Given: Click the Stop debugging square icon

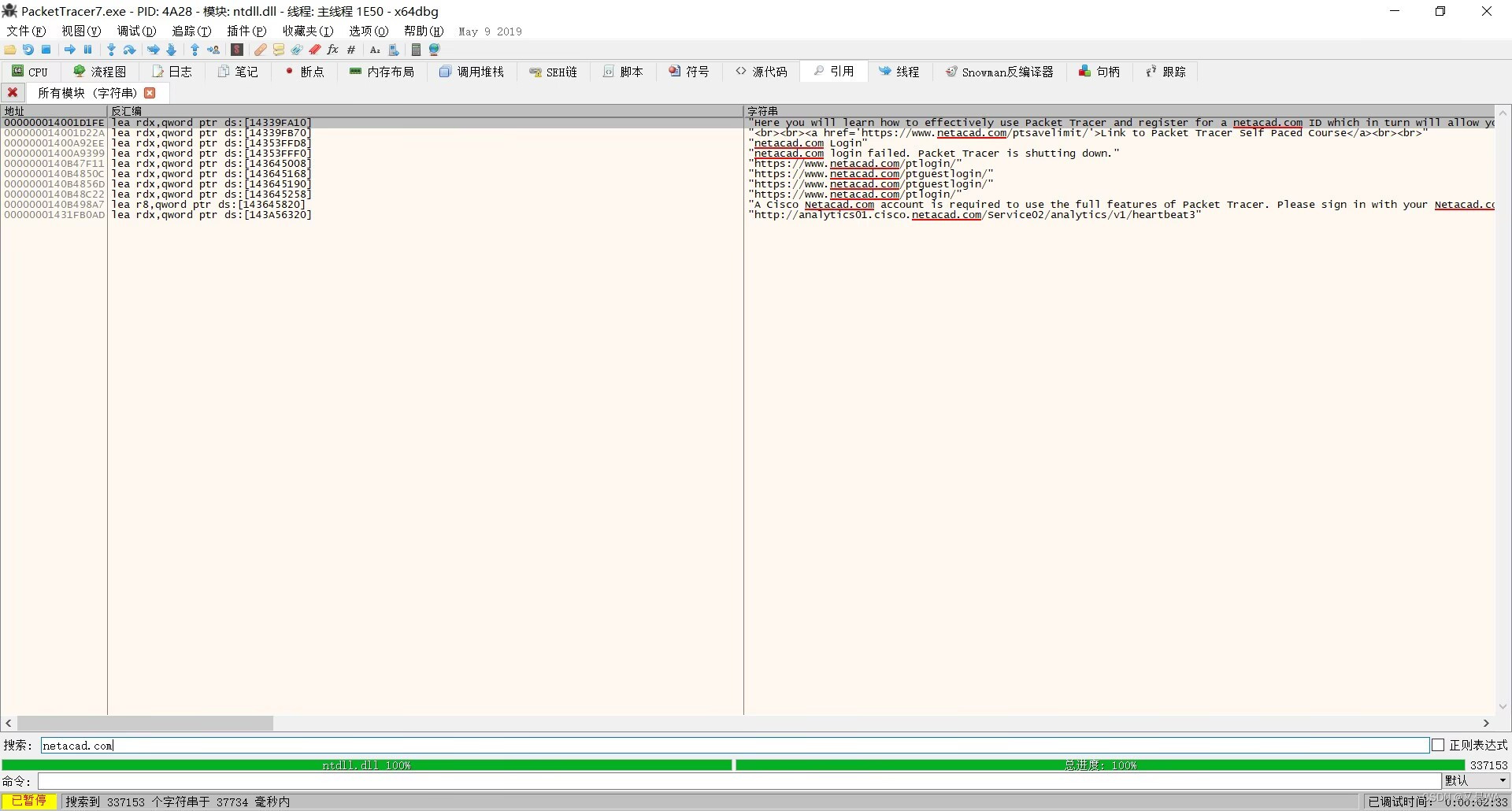Looking at the screenshot, I should [x=46, y=50].
